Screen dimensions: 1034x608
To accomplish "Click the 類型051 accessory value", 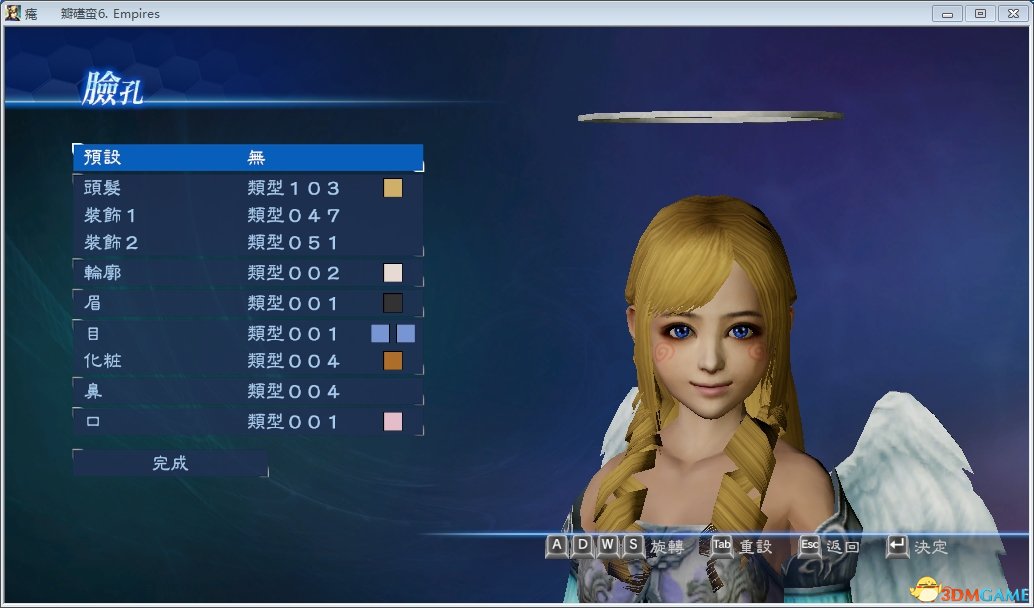I will click(x=293, y=243).
